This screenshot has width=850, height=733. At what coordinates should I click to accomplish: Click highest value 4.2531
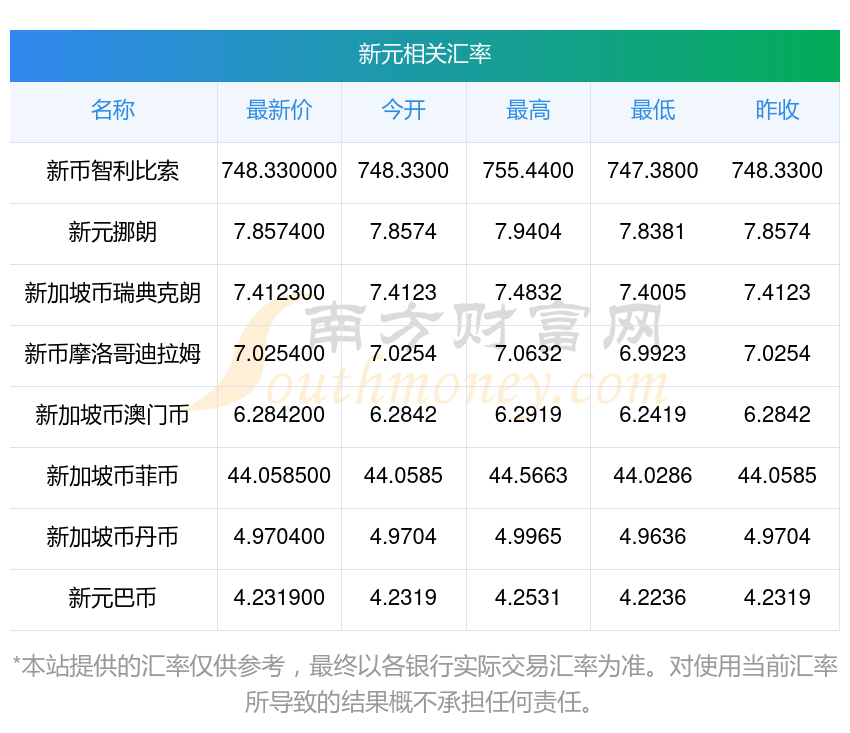tap(528, 598)
